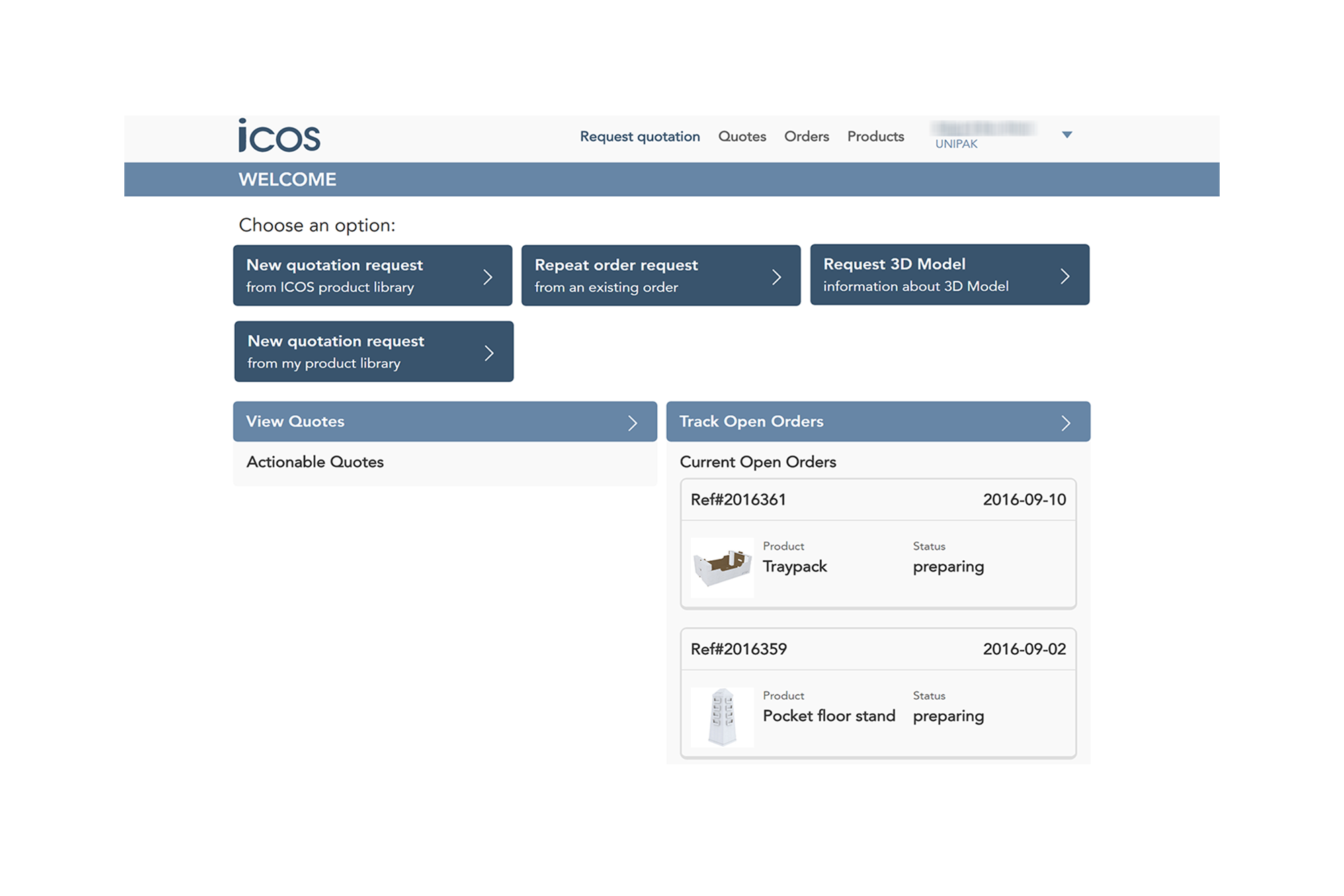Open the Request quotation menu item
The height and width of the screenshot is (896, 1344).
coord(640,136)
